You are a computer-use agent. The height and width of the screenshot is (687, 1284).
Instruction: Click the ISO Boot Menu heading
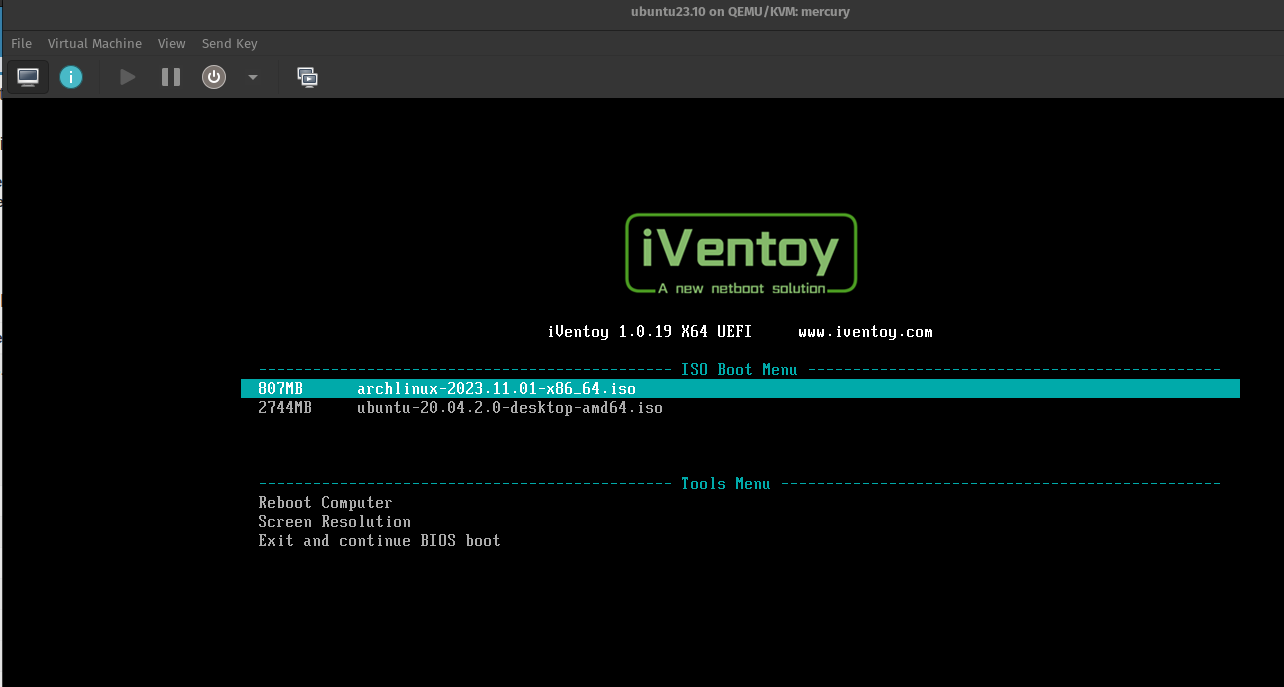pyautogui.click(x=739, y=370)
